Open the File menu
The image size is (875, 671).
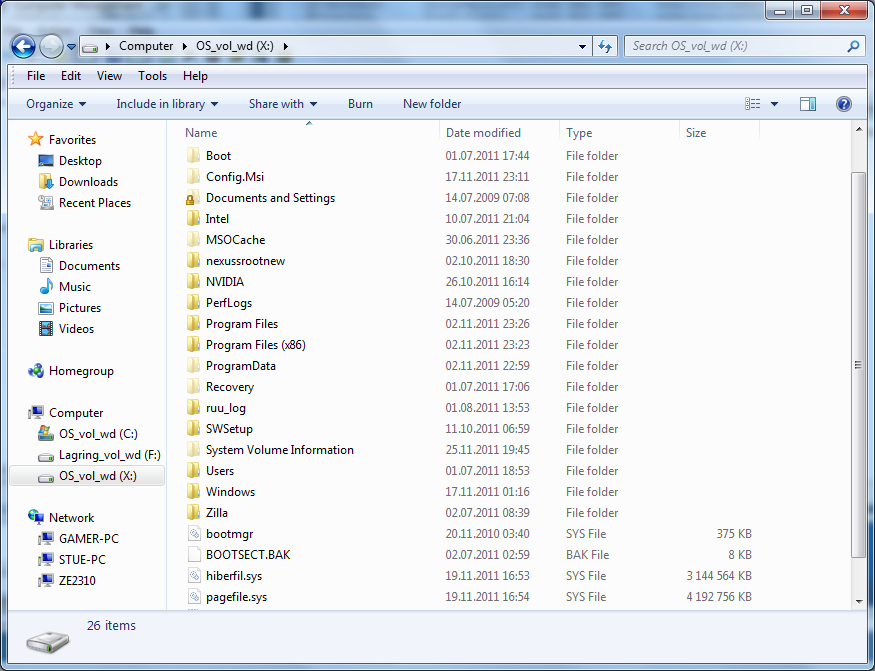36,76
